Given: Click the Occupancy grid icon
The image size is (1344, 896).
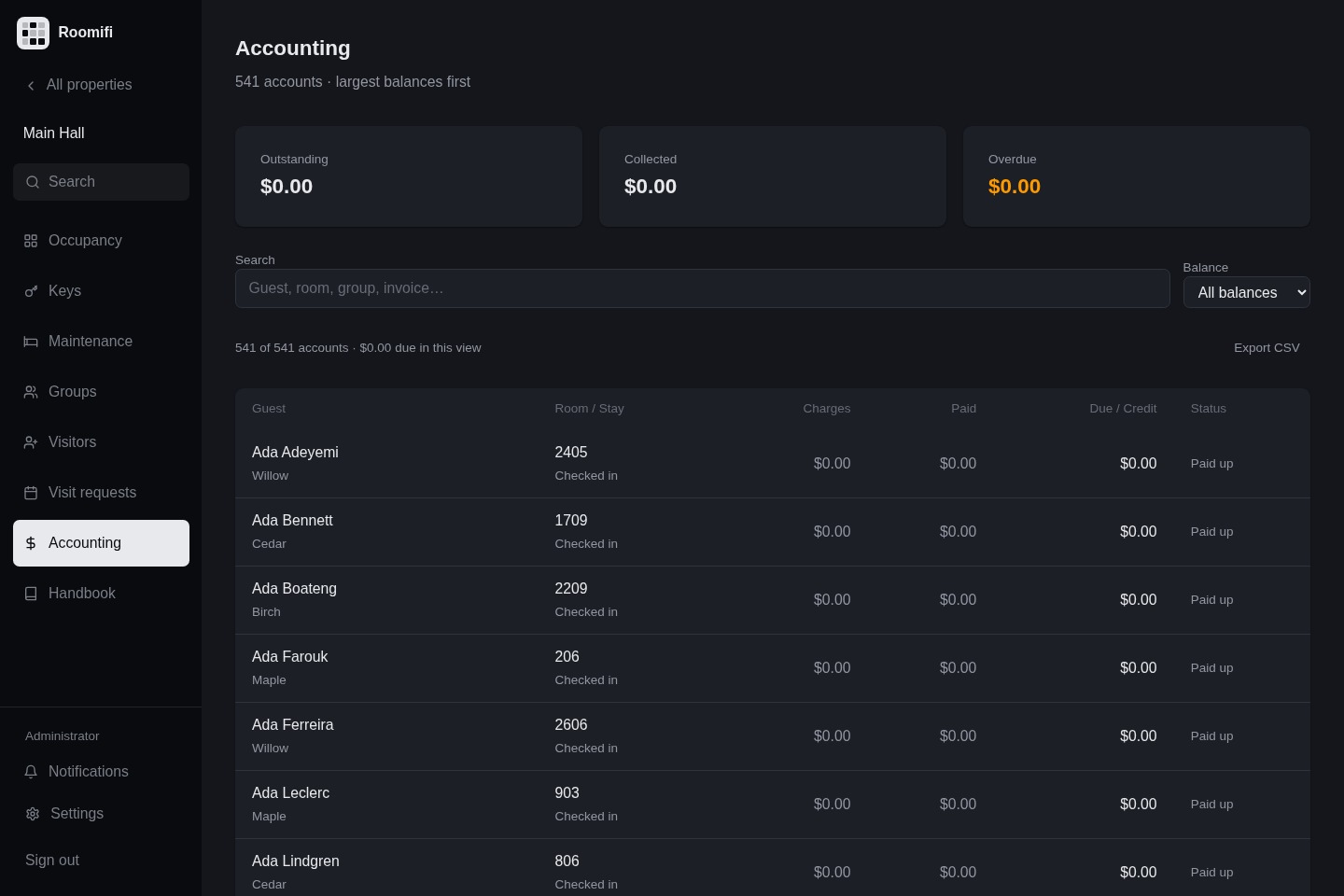Looking at the screenshot, I should tap(31, 241).
